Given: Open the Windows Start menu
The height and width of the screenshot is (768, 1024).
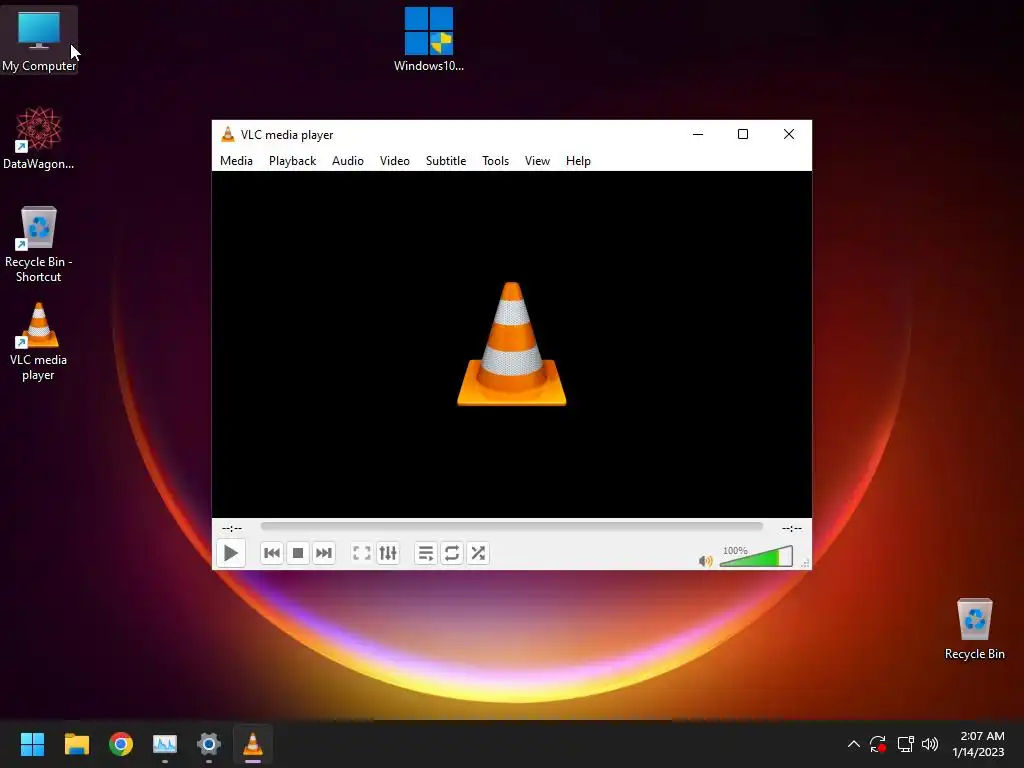Looking at the screenshot, I should point(32,744).
